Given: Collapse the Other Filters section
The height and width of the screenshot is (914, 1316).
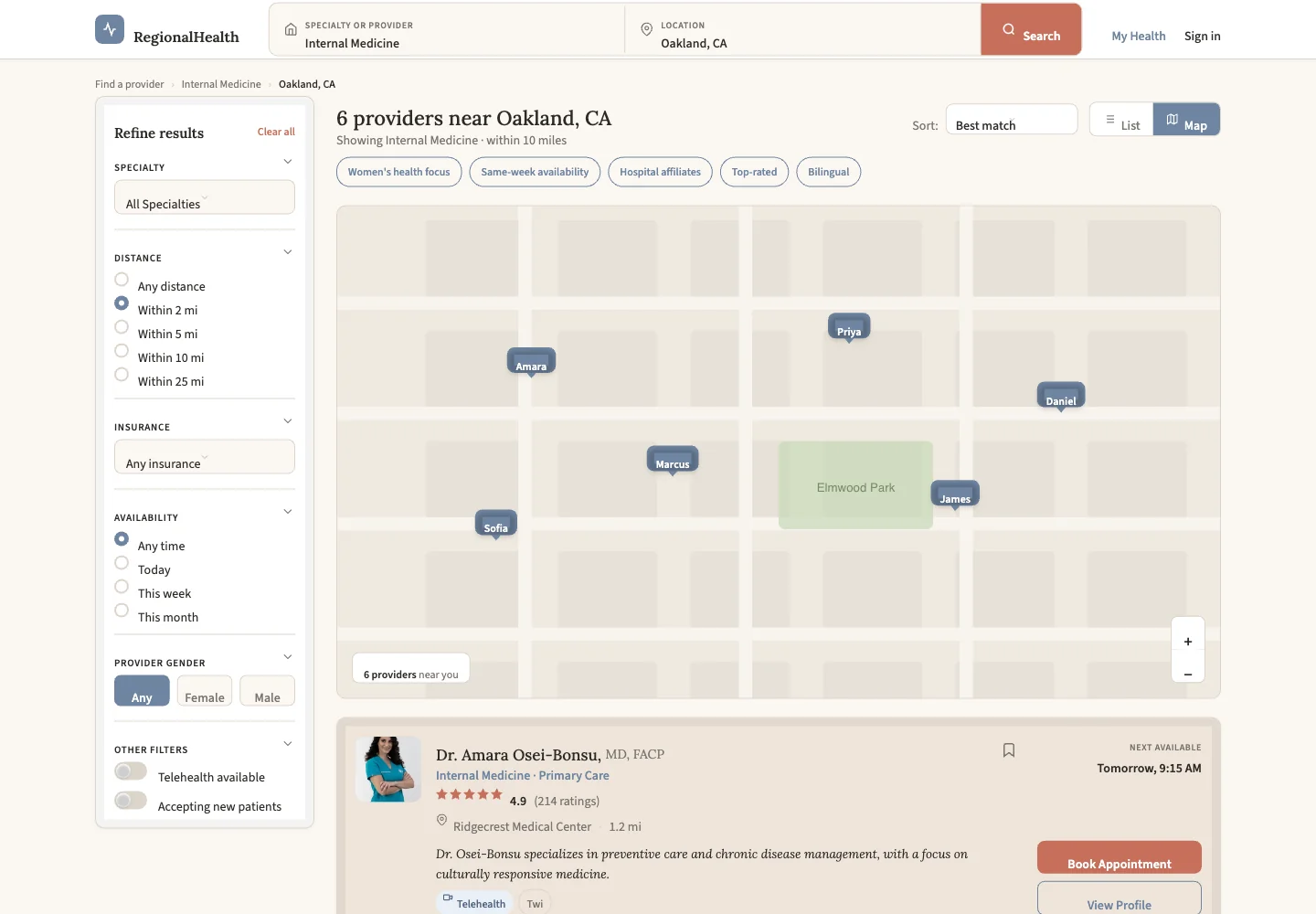Looking at the screenshot, I should click(x=288, y=744).
